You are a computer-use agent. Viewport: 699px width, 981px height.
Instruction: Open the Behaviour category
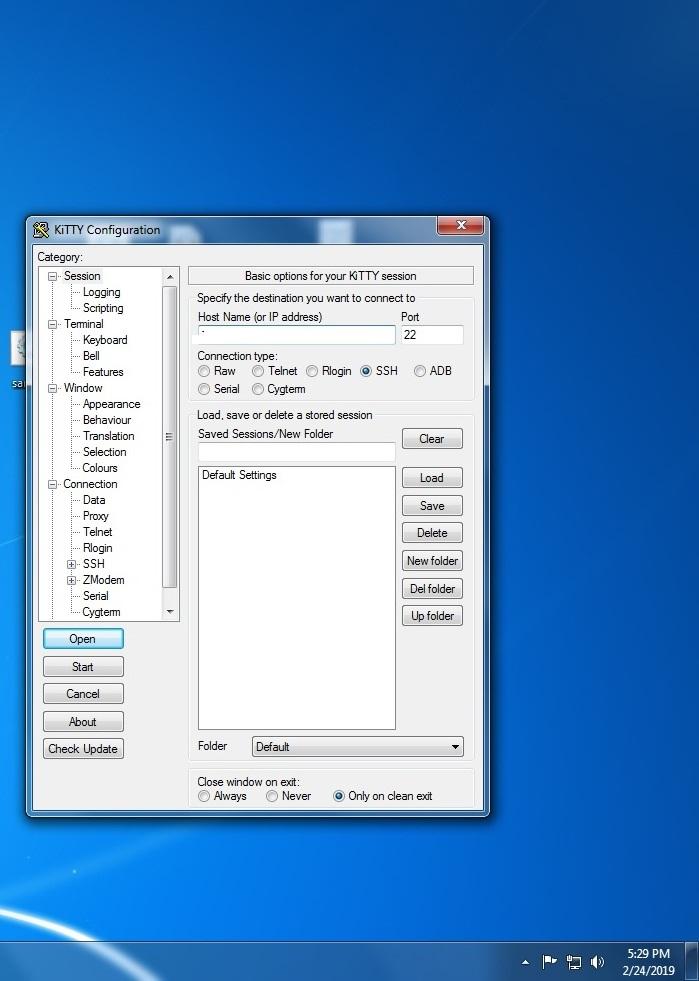tap(107, 420)
